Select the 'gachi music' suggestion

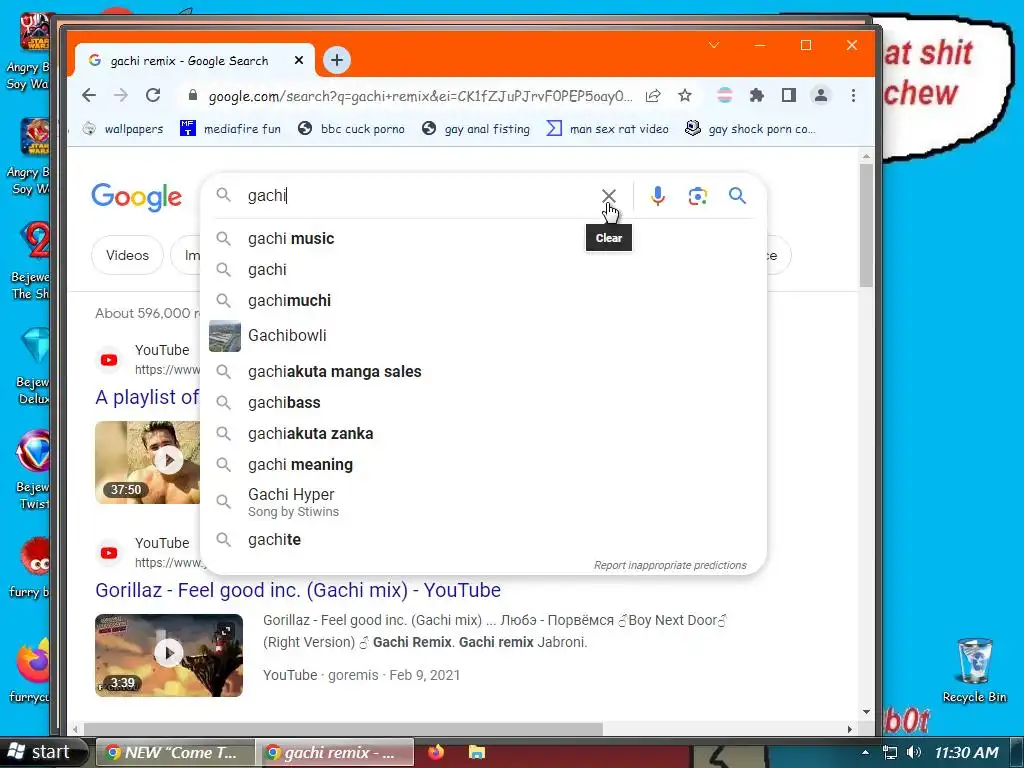tap(483, 238)
